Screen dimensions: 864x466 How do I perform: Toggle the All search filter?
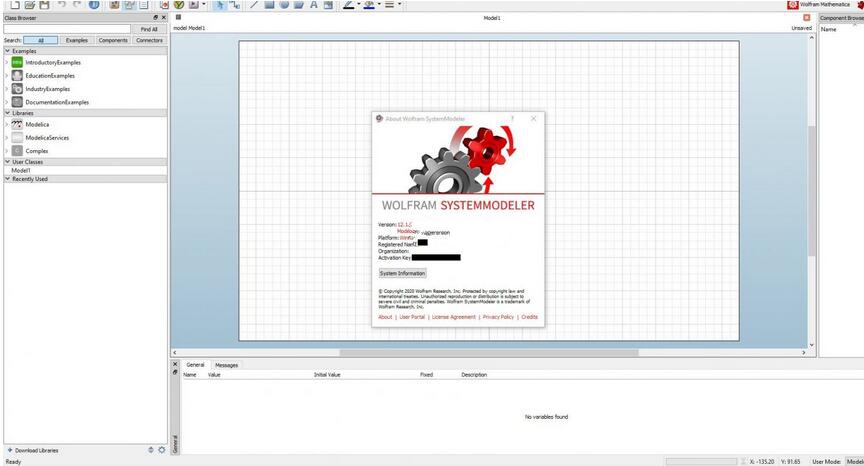[40, 40]
